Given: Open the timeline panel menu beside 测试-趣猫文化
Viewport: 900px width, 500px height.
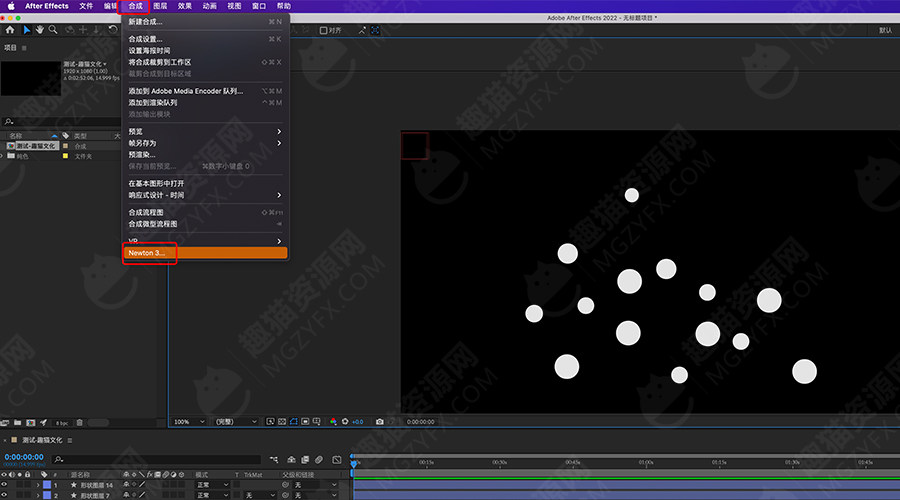Looking at the screenshot, I should click(x=70, y=440).
